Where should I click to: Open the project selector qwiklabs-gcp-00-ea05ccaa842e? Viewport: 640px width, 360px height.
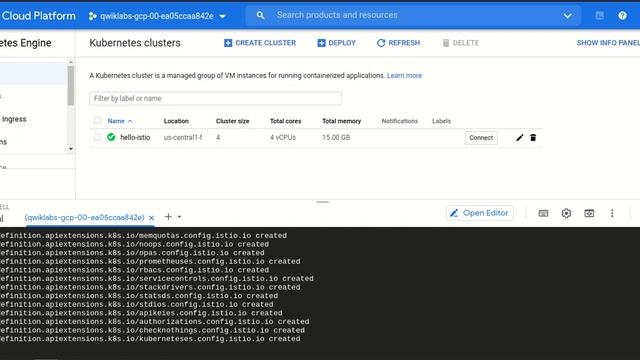click(x=157, y=16)
